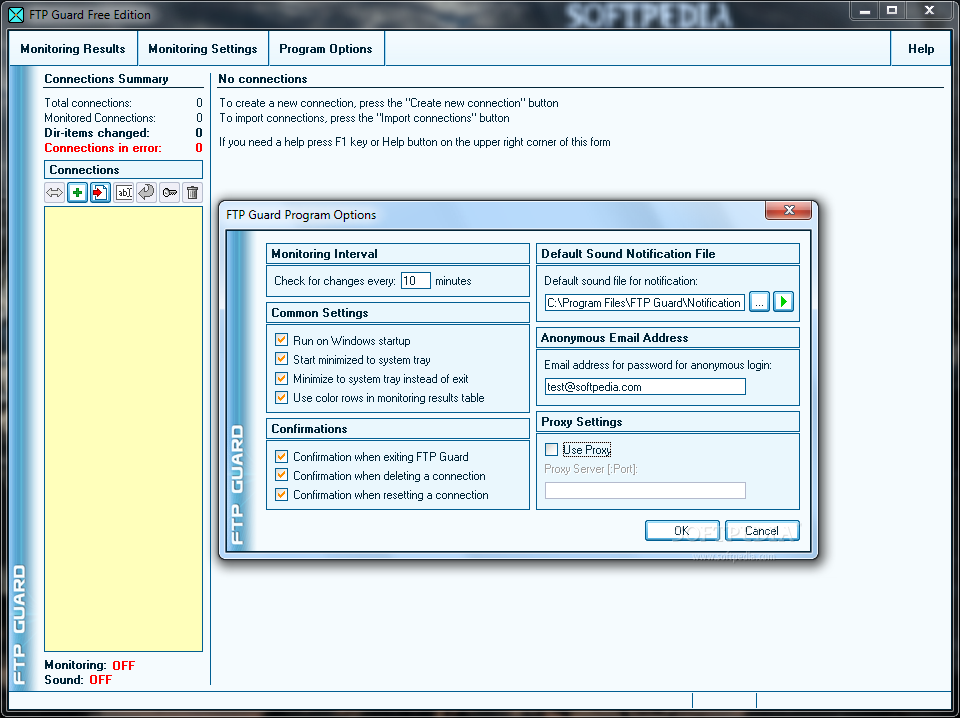This screenshot has height=718, width=960.
Task: Open the Help menu
Action: click(x=921, y=49)
